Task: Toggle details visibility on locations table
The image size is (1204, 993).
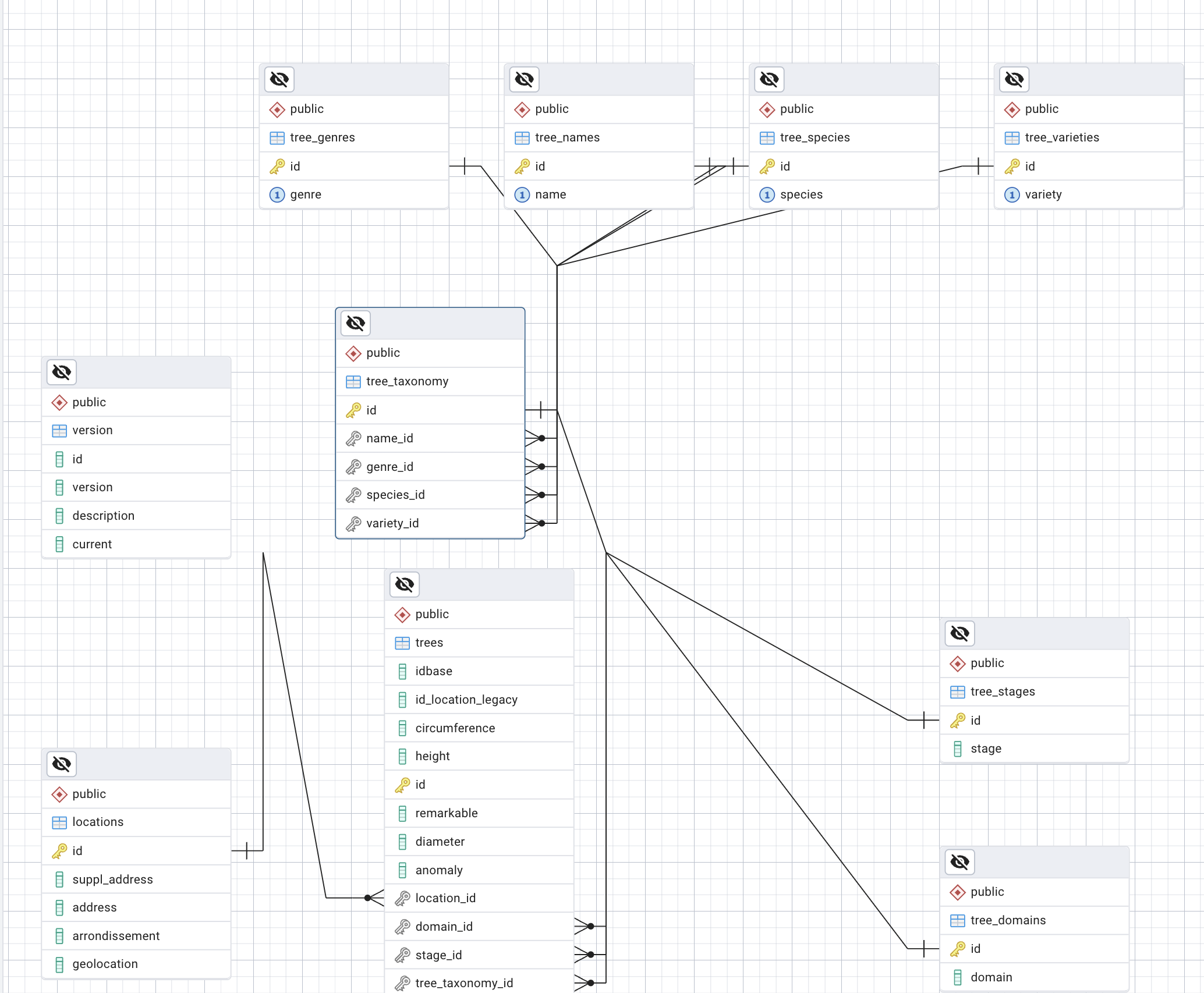Action: click(x=62, y=764)
